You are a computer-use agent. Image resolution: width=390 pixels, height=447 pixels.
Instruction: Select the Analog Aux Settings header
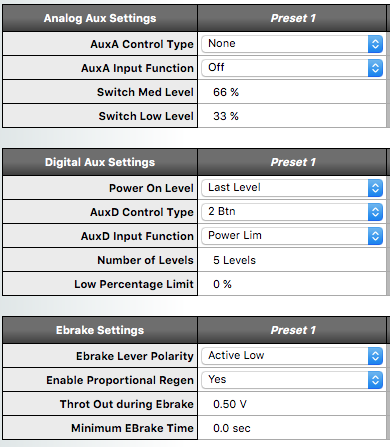click(x=100, y=18)
